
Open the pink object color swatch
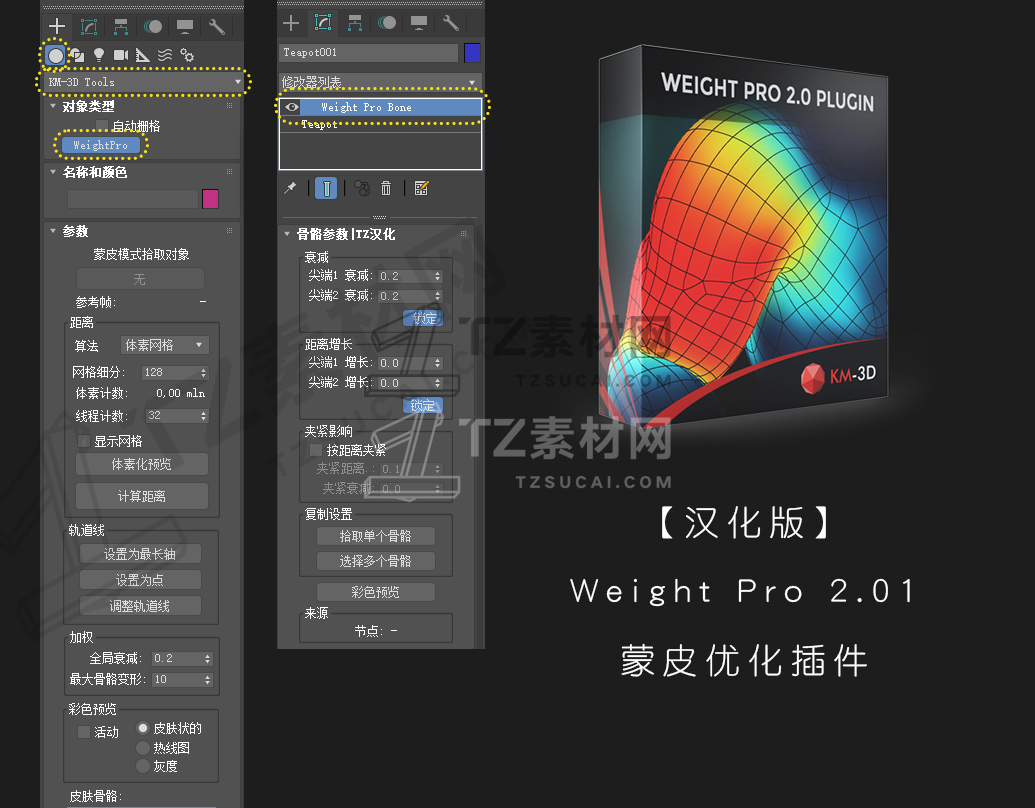211,199
